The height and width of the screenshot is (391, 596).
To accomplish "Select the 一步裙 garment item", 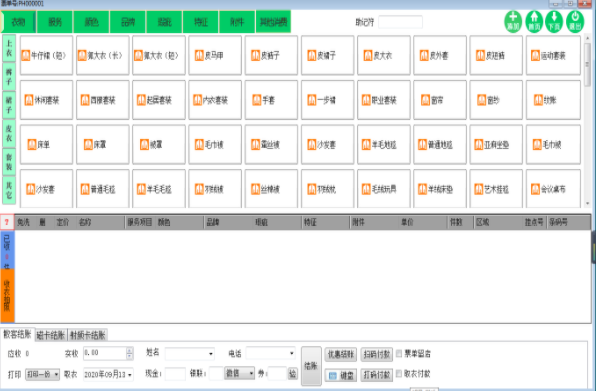I will [x=327, y=100].
